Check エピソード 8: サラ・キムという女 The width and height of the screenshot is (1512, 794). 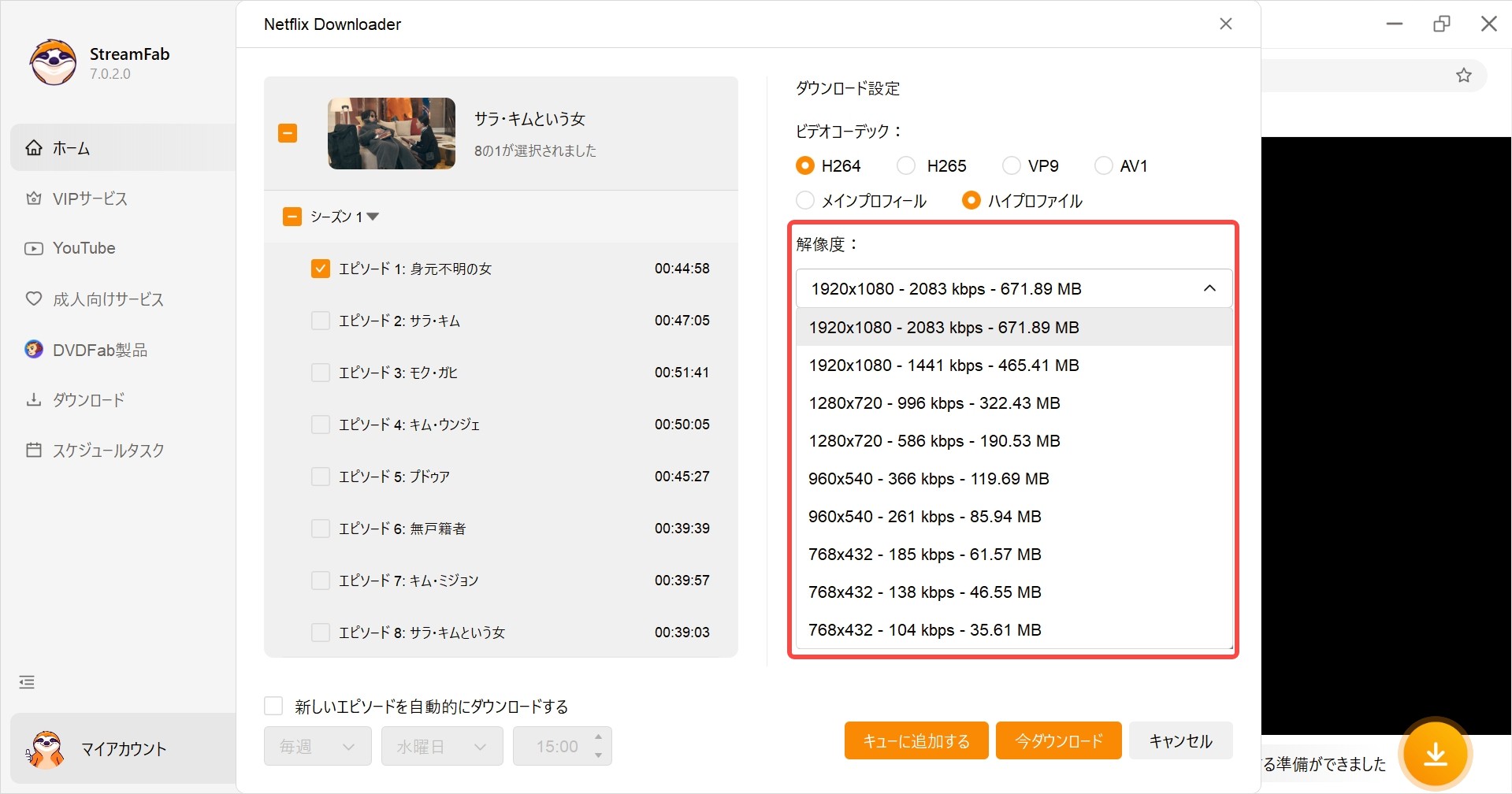tap(320, 633)
